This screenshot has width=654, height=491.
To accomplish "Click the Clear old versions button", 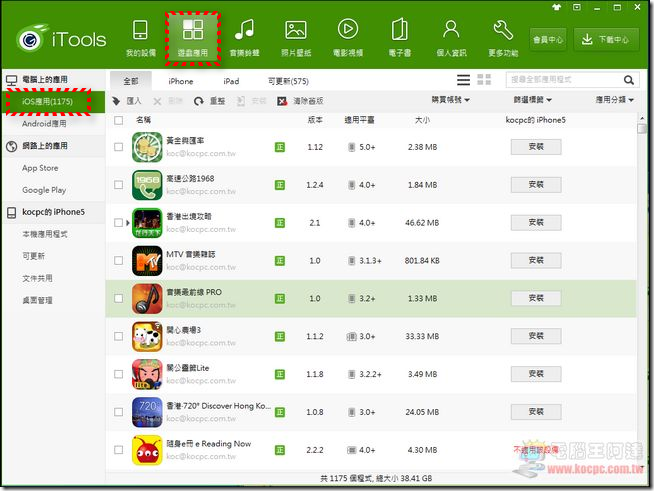I will click(300, 101).
